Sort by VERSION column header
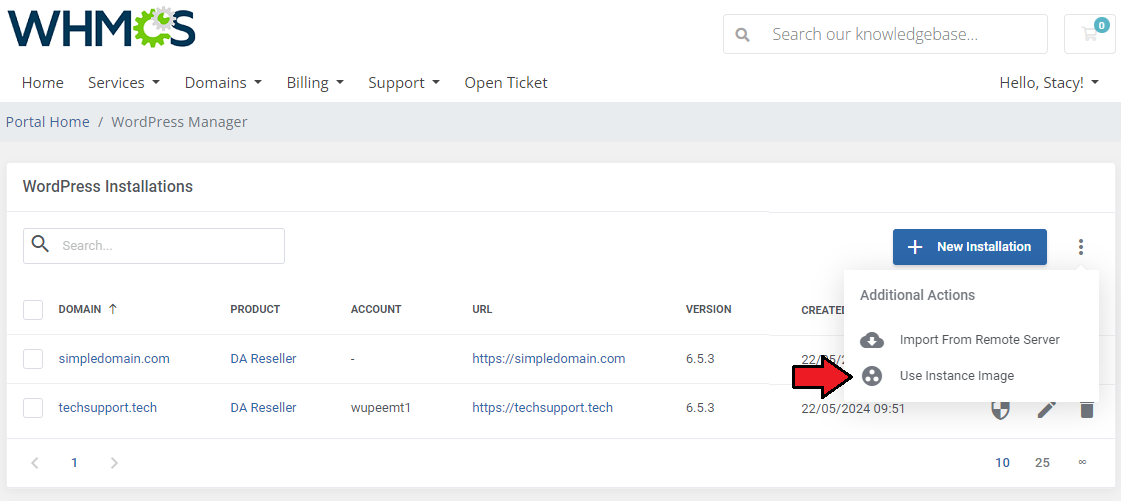1121x501 pixels. [708, 309]
